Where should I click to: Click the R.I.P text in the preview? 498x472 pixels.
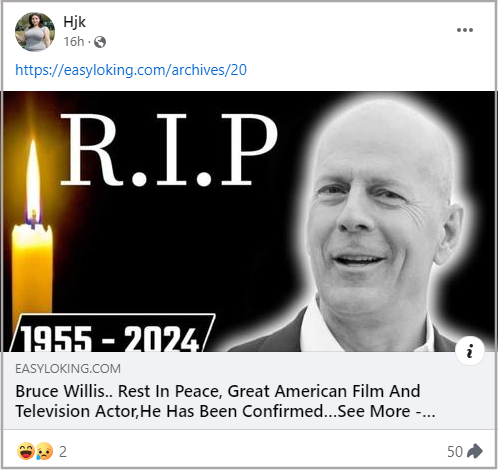point(169,150)
